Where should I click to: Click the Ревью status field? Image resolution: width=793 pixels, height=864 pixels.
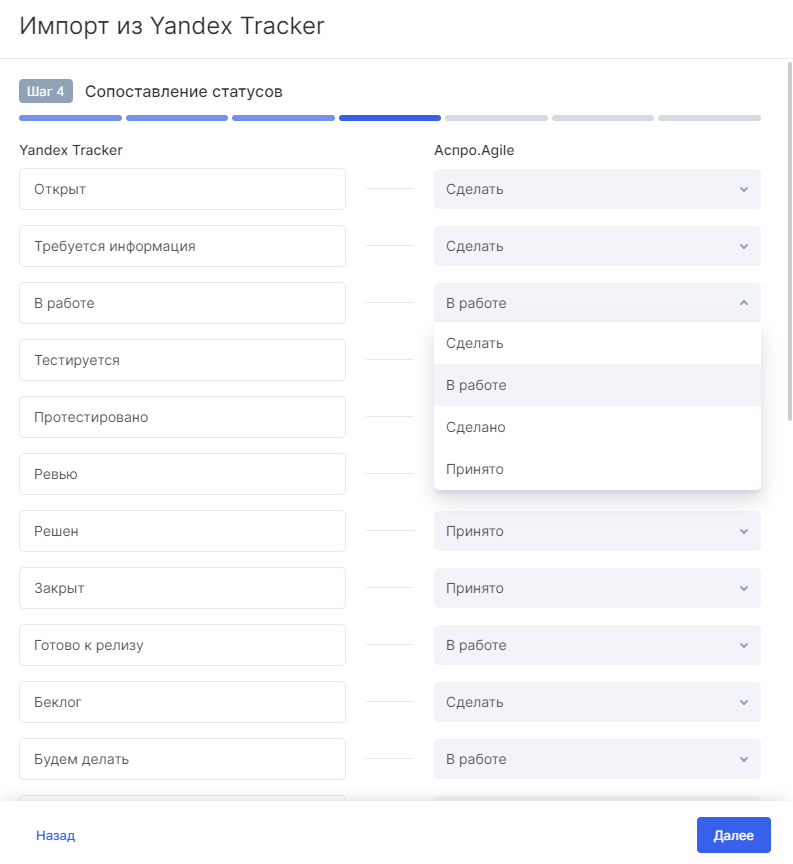pyautogui.click(x=182, y=474)
